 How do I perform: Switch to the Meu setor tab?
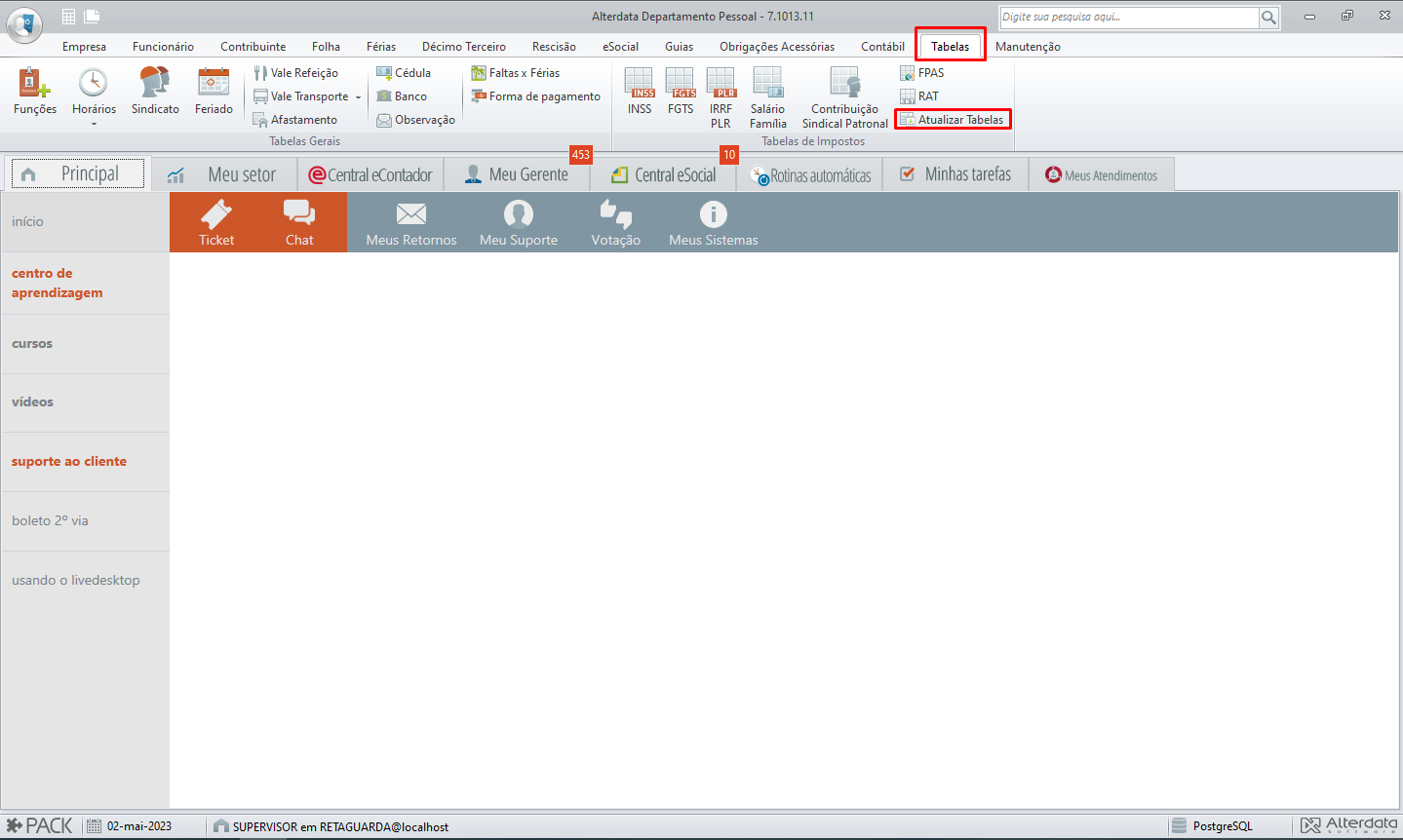click(x=224, y=174)
